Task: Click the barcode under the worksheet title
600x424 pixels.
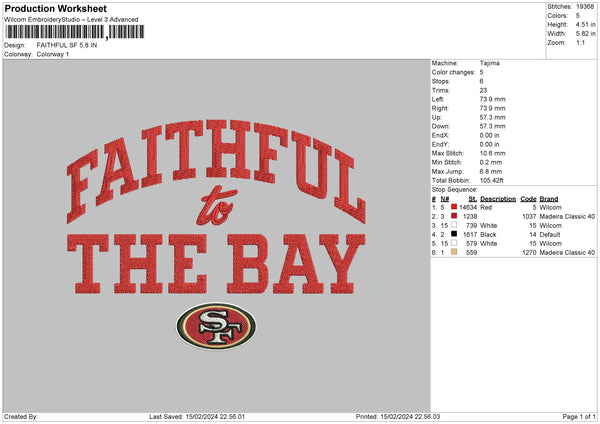Action: point(75,32)
